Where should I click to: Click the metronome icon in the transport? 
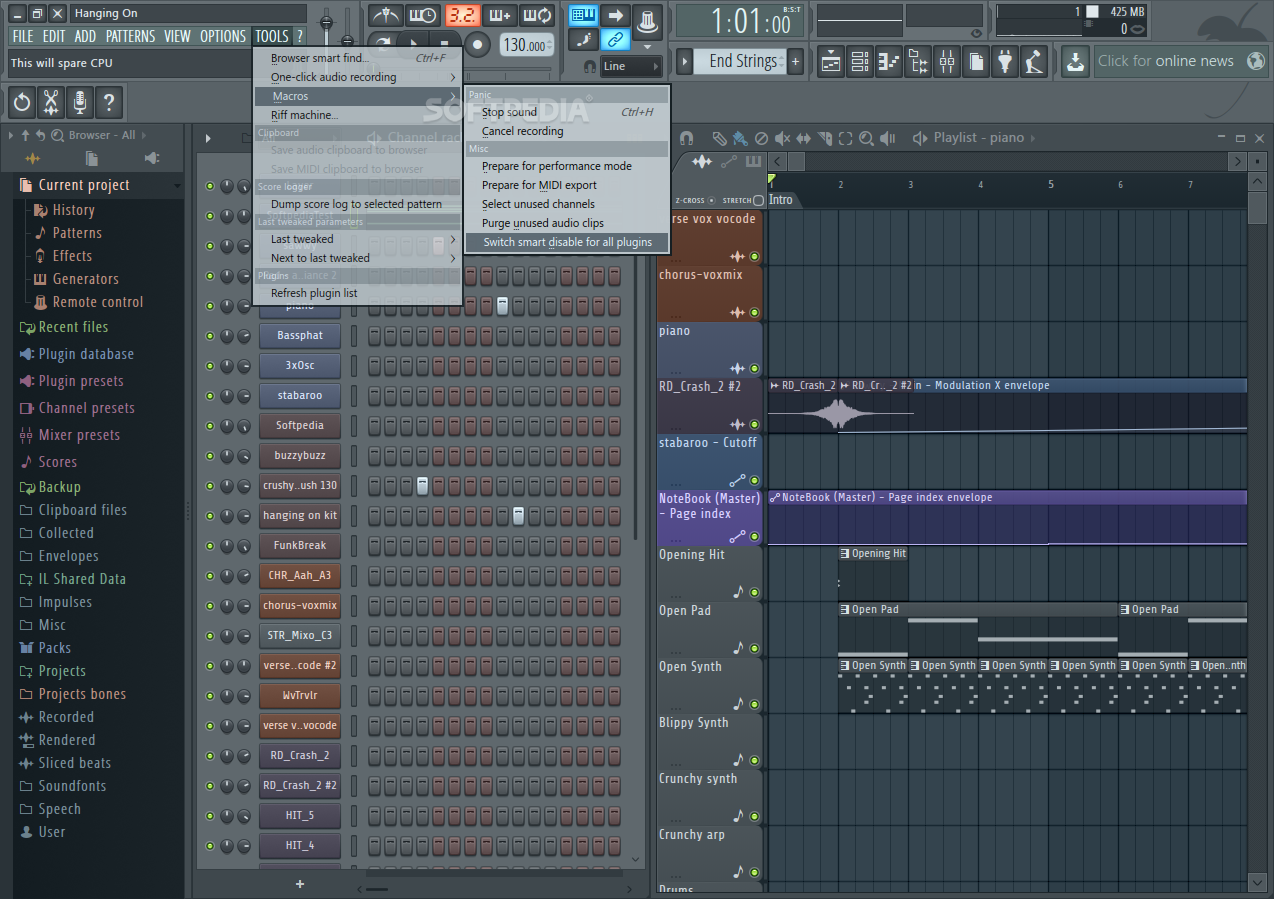[x=385, y=15]
